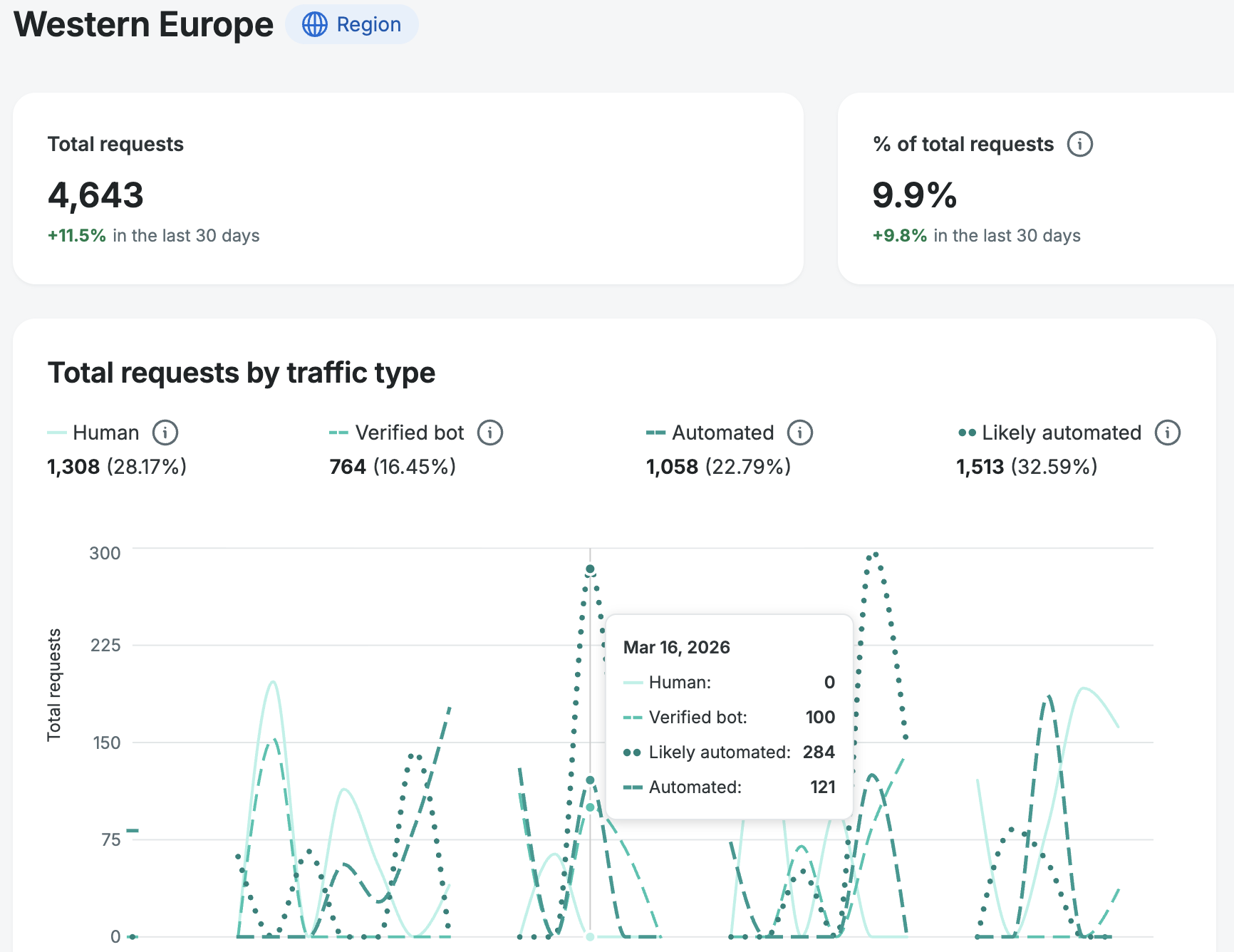Screen dimensions: 1234x952
Task: Click the Region badge label text
Action: [x=368, y=24]
